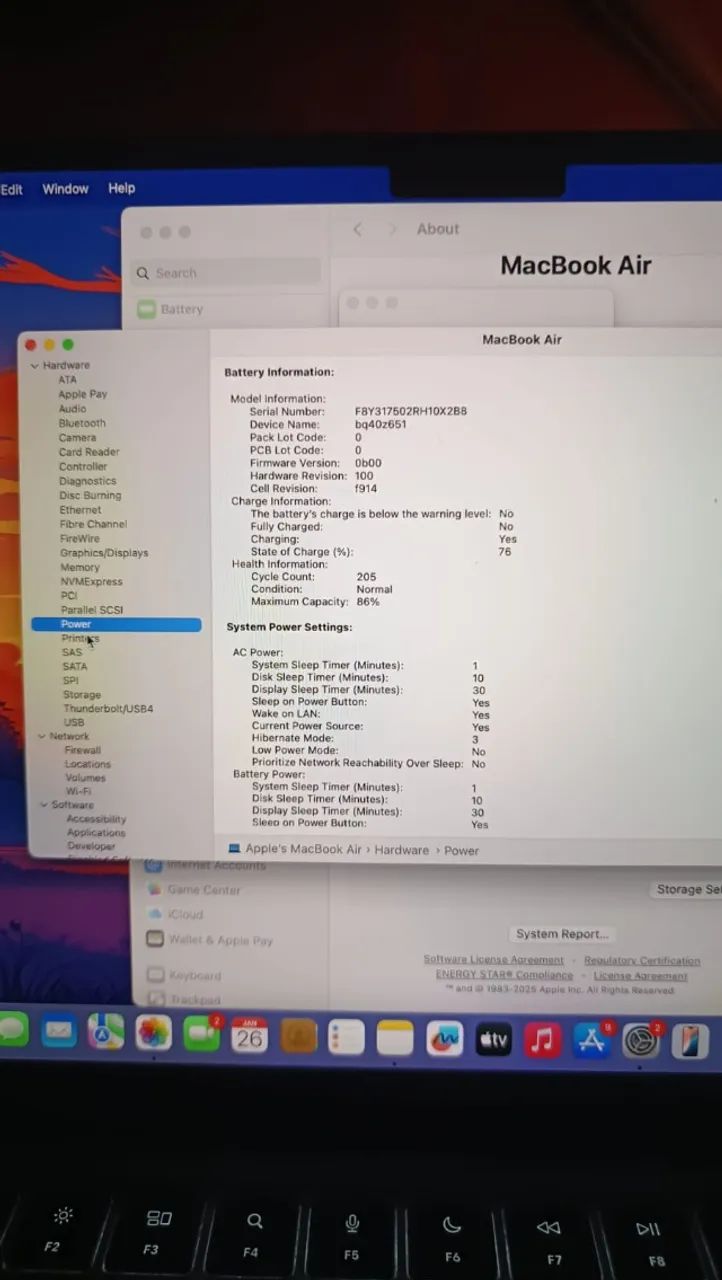Select Camera in the sidebar
722x1280 pixels.
[77, 438]
